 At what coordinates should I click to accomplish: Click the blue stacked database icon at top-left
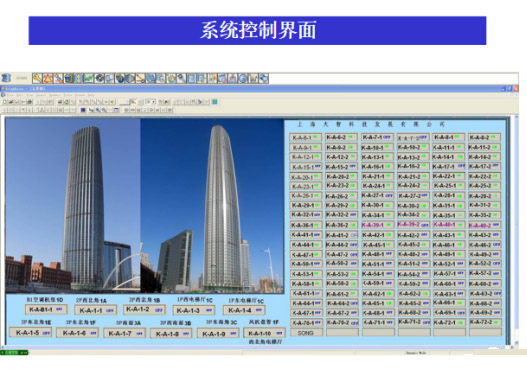point(6,78)
